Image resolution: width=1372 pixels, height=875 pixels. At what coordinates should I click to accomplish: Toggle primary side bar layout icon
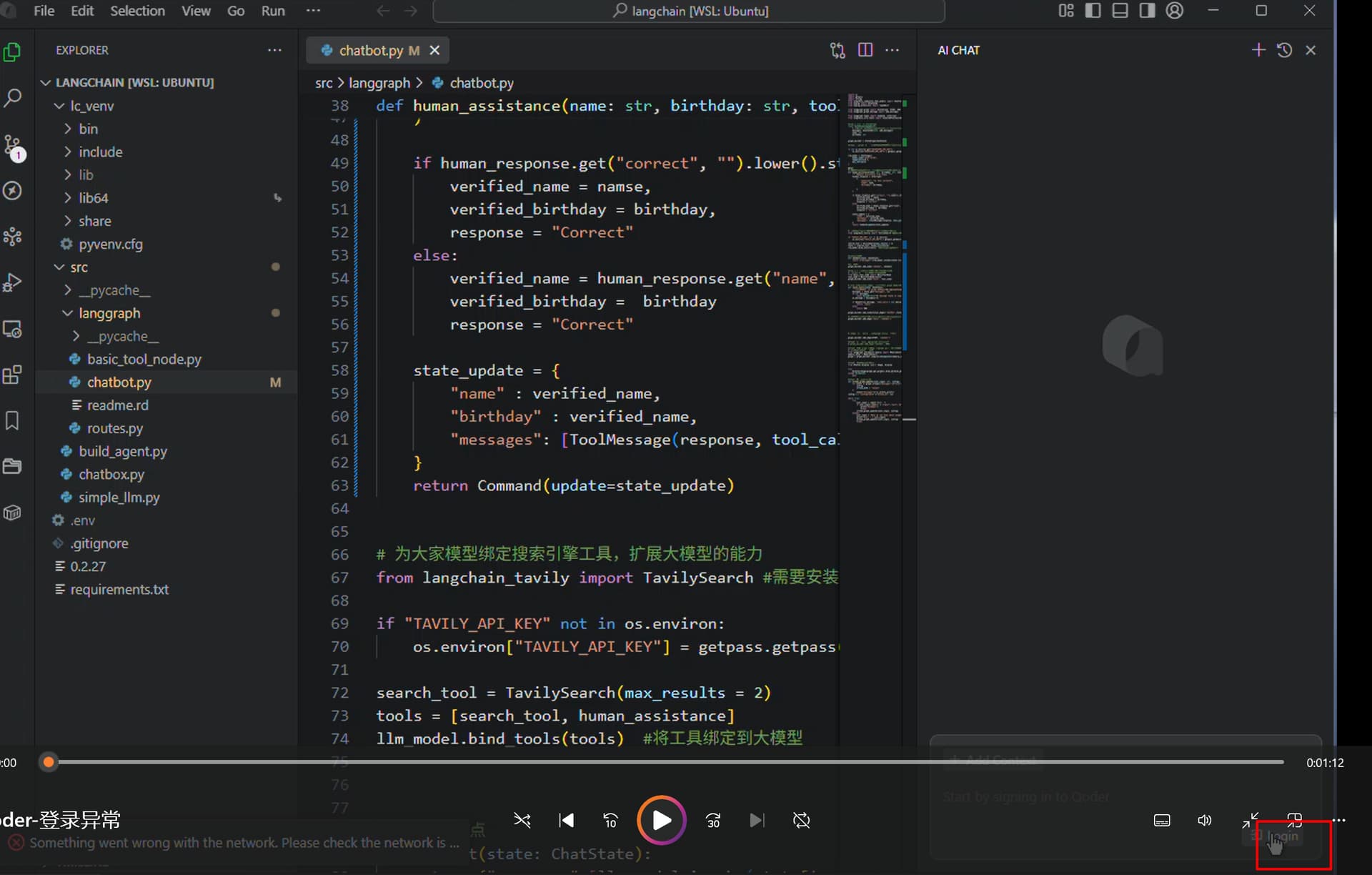[x=1093, y=11]
